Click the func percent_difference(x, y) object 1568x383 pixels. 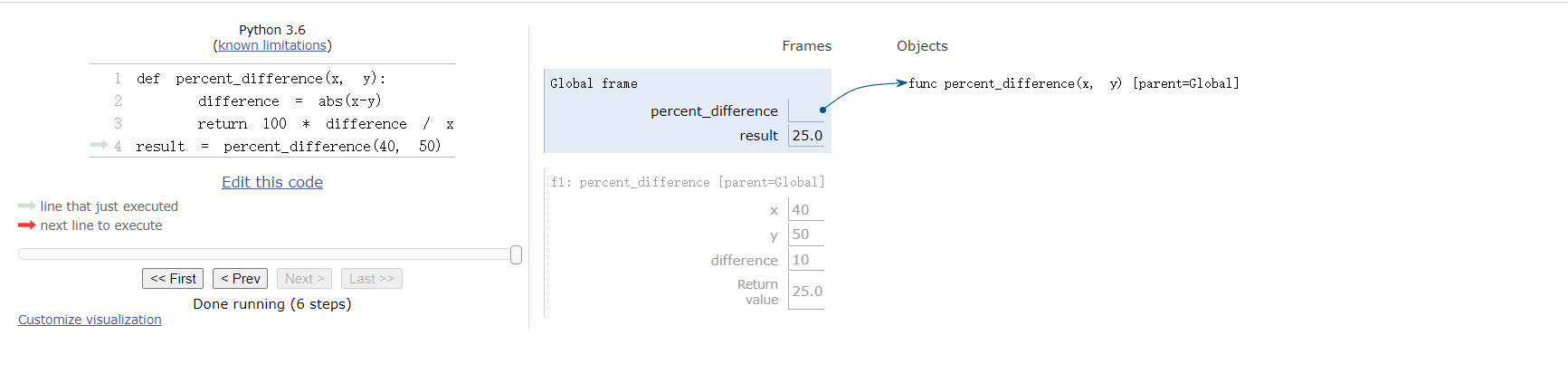[1073, 83]
